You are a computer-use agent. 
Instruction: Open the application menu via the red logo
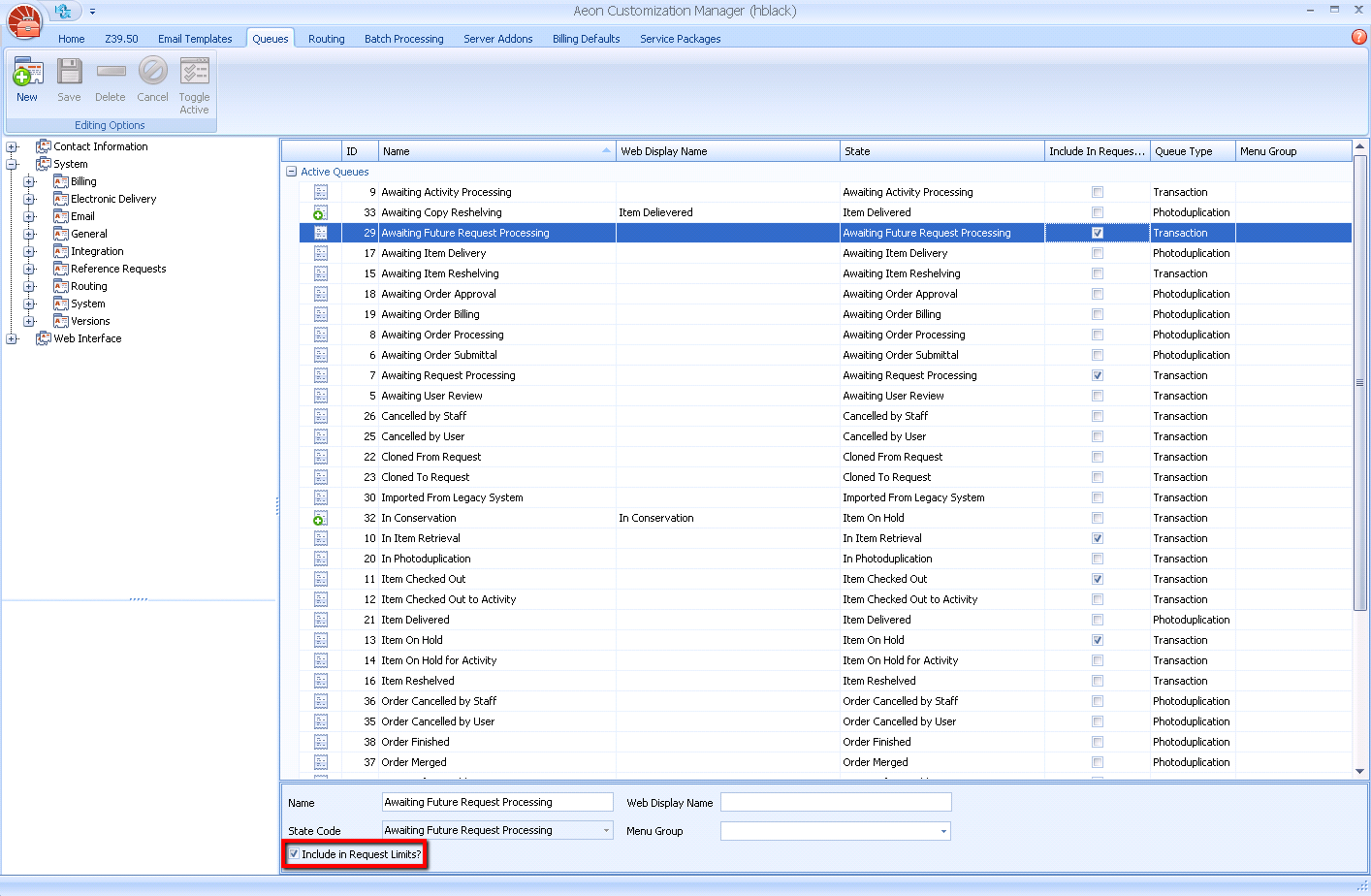[23, 21]
